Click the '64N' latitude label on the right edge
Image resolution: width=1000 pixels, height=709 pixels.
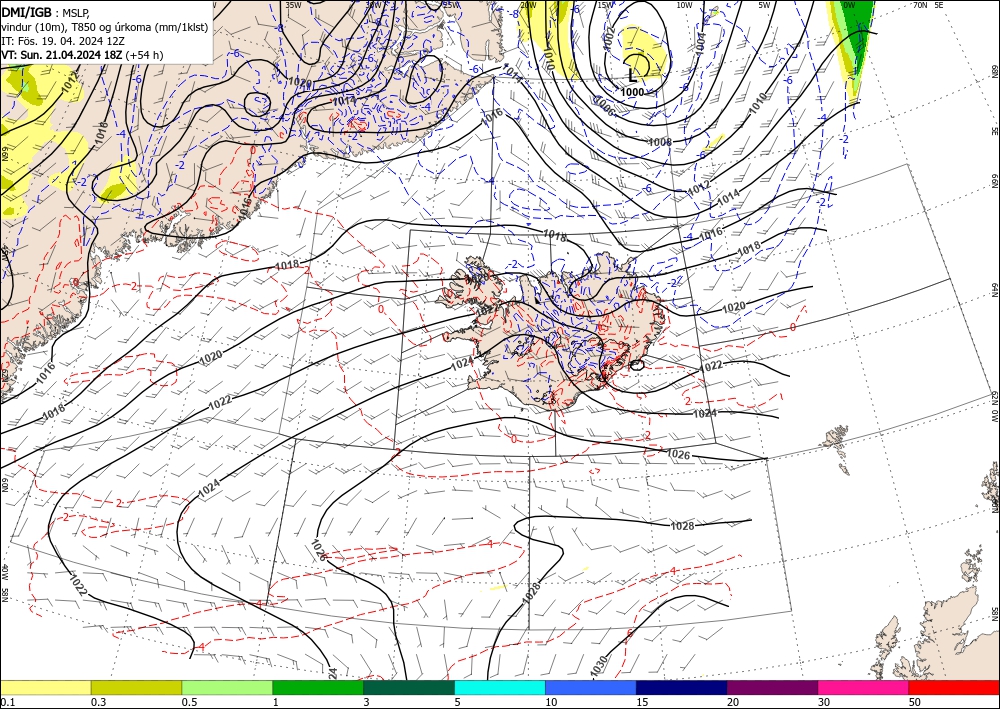[994, 290]
